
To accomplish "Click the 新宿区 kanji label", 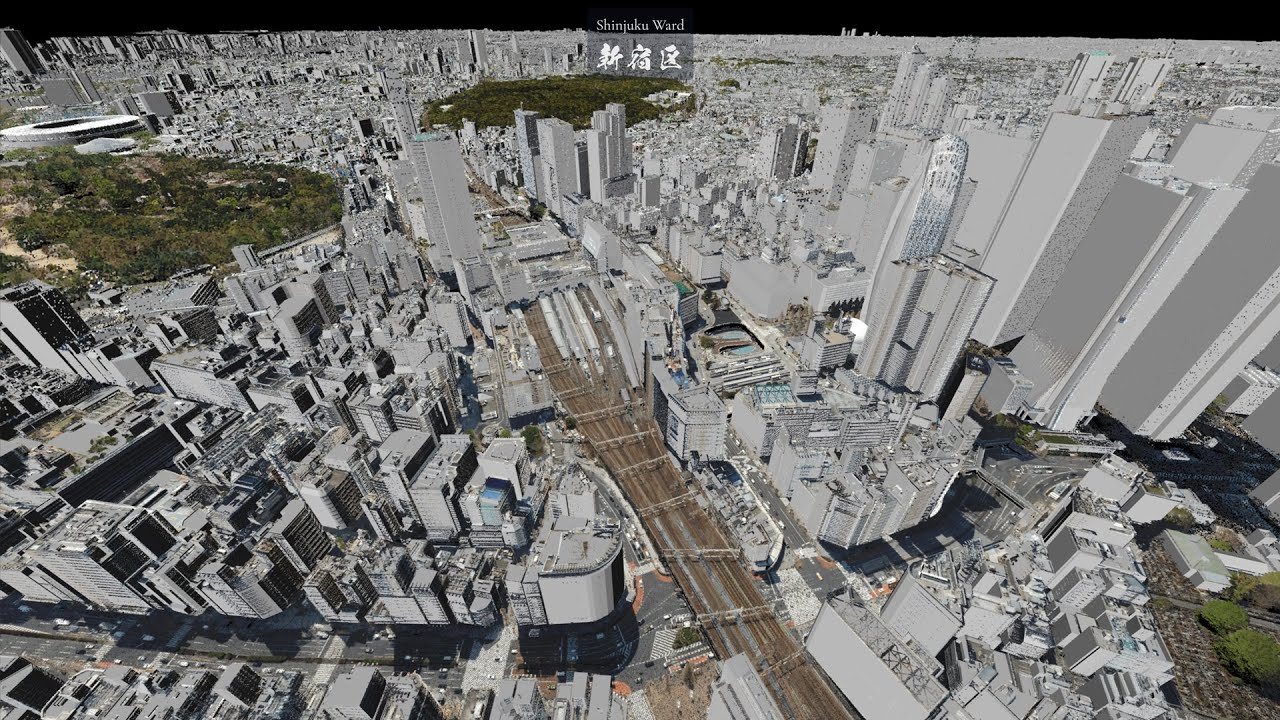I will point(640,58).
